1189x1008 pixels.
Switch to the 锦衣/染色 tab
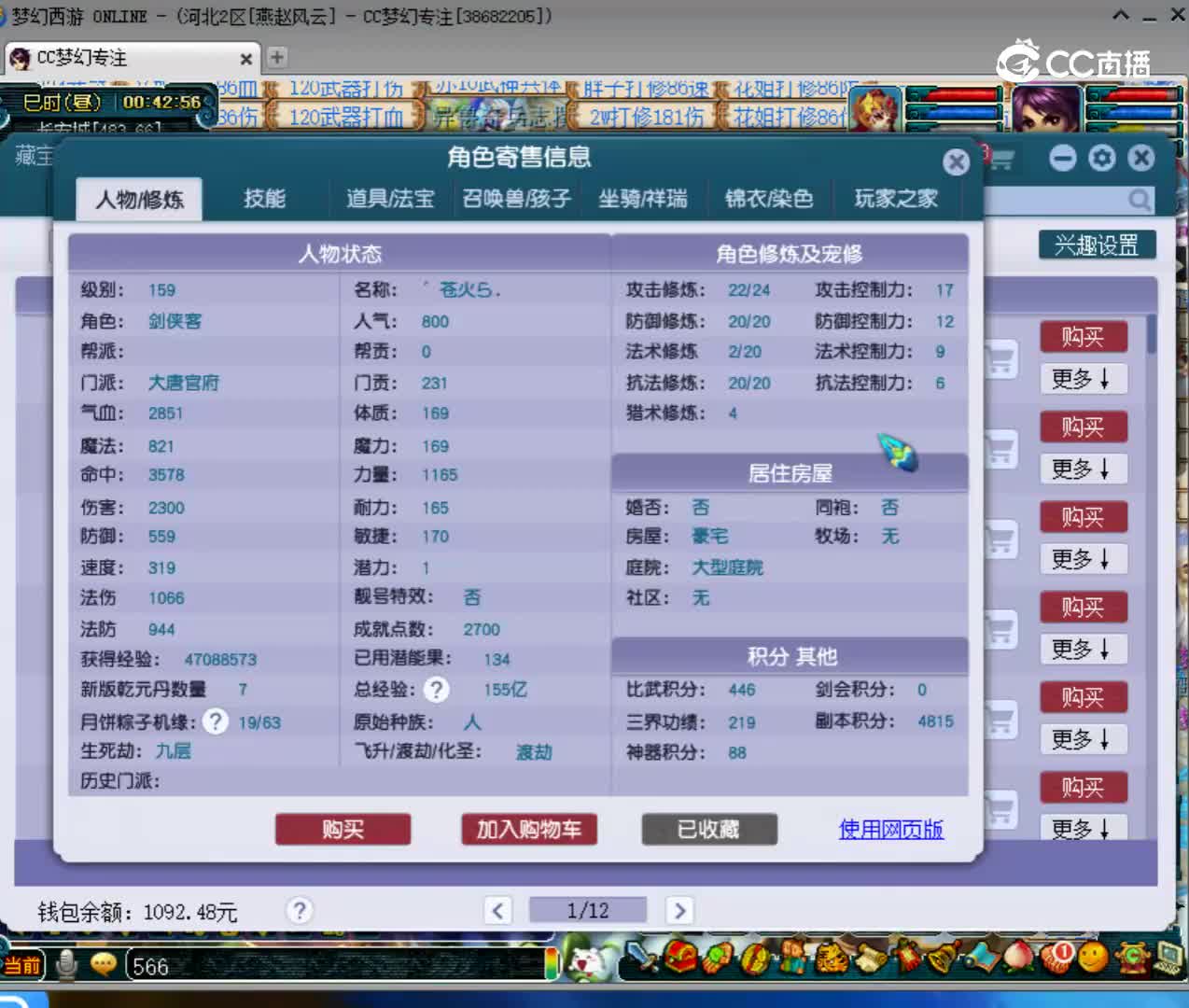(769, 199)
